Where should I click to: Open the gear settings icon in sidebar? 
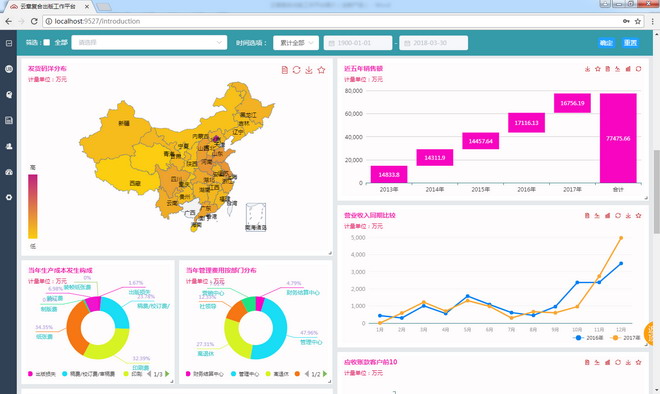(9, 197)
